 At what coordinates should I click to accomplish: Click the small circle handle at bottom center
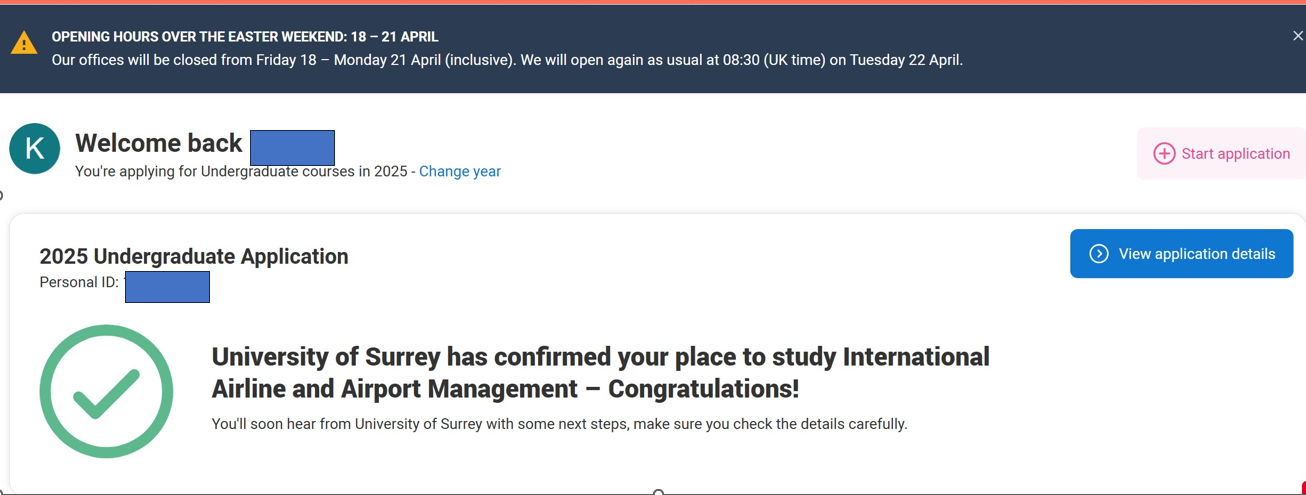click(x=658, y=492)
